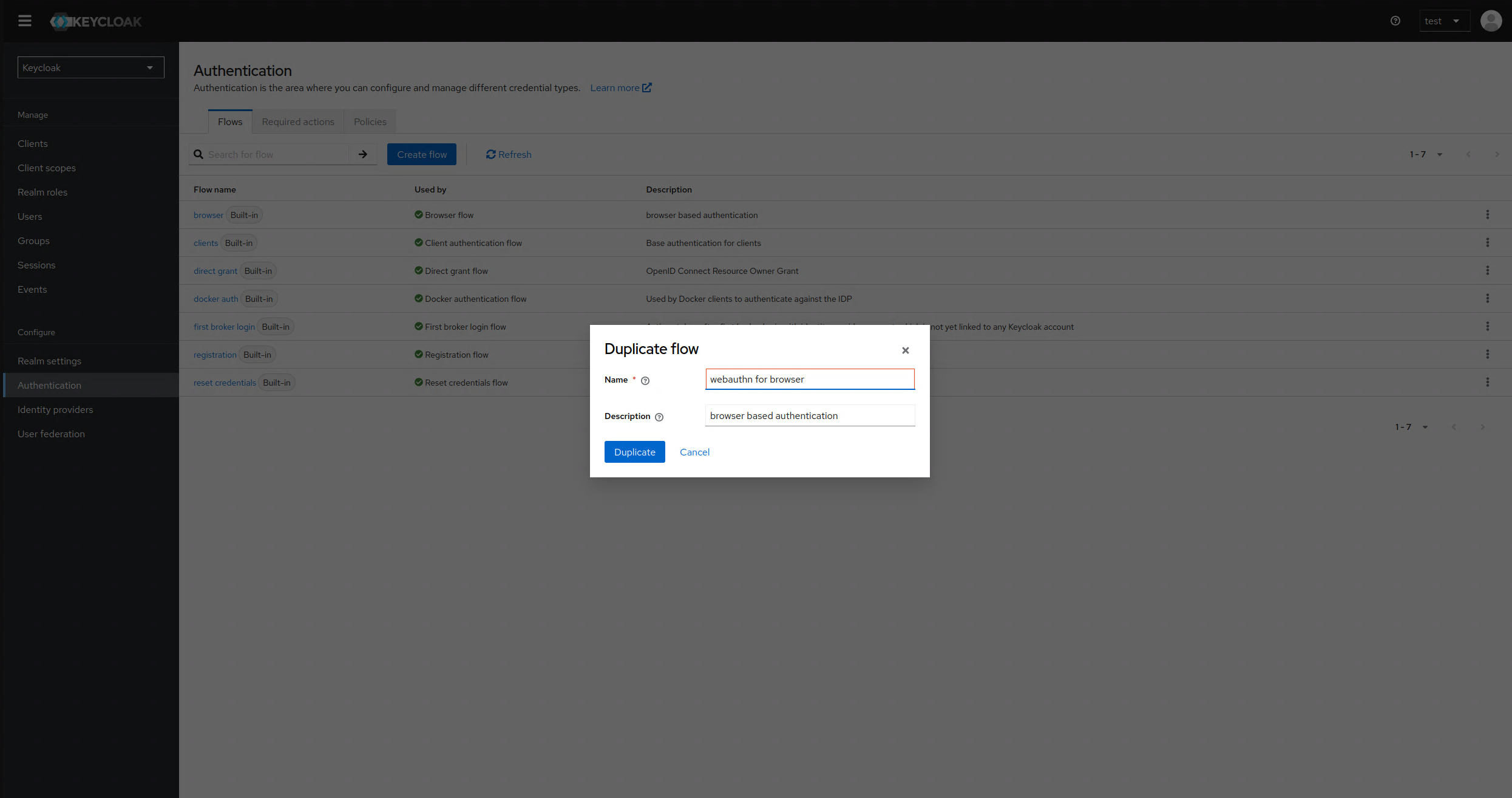Switch to Required actions tab
Image resolution: width=1512 pixels, height=798 pixels.
pos(298,121)
